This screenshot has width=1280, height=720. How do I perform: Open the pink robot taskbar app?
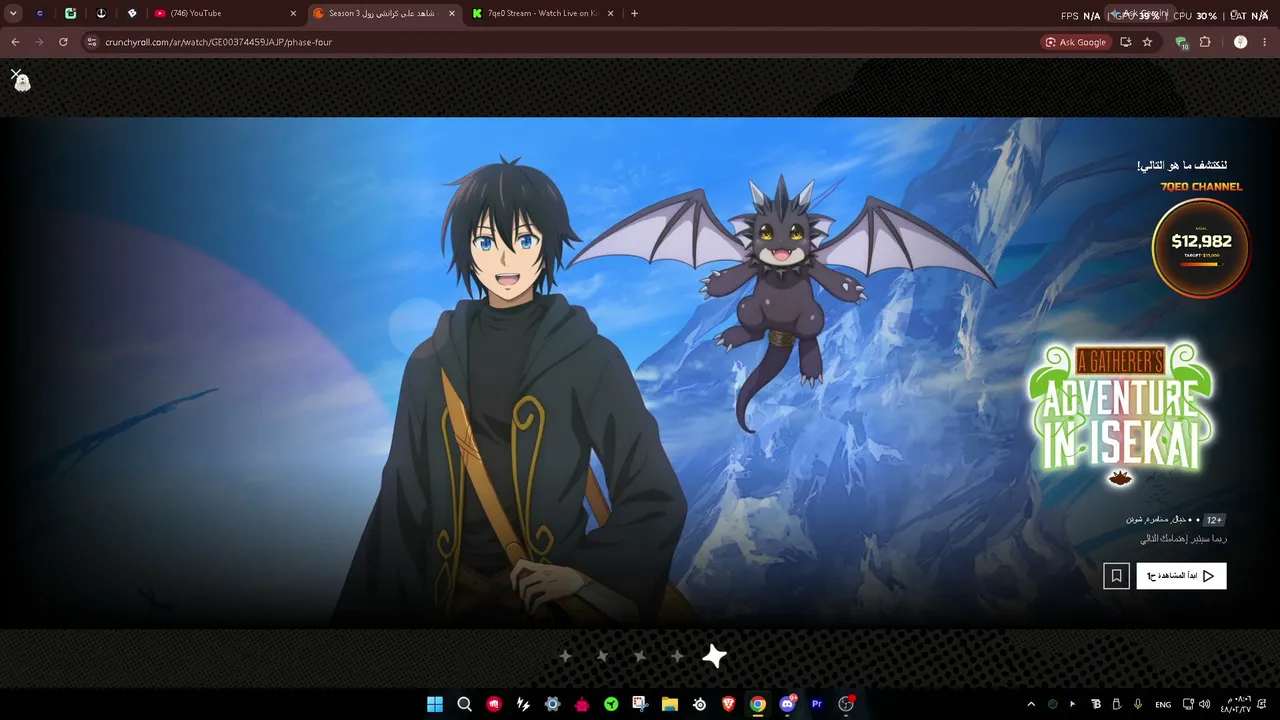(x=582, y=704)
